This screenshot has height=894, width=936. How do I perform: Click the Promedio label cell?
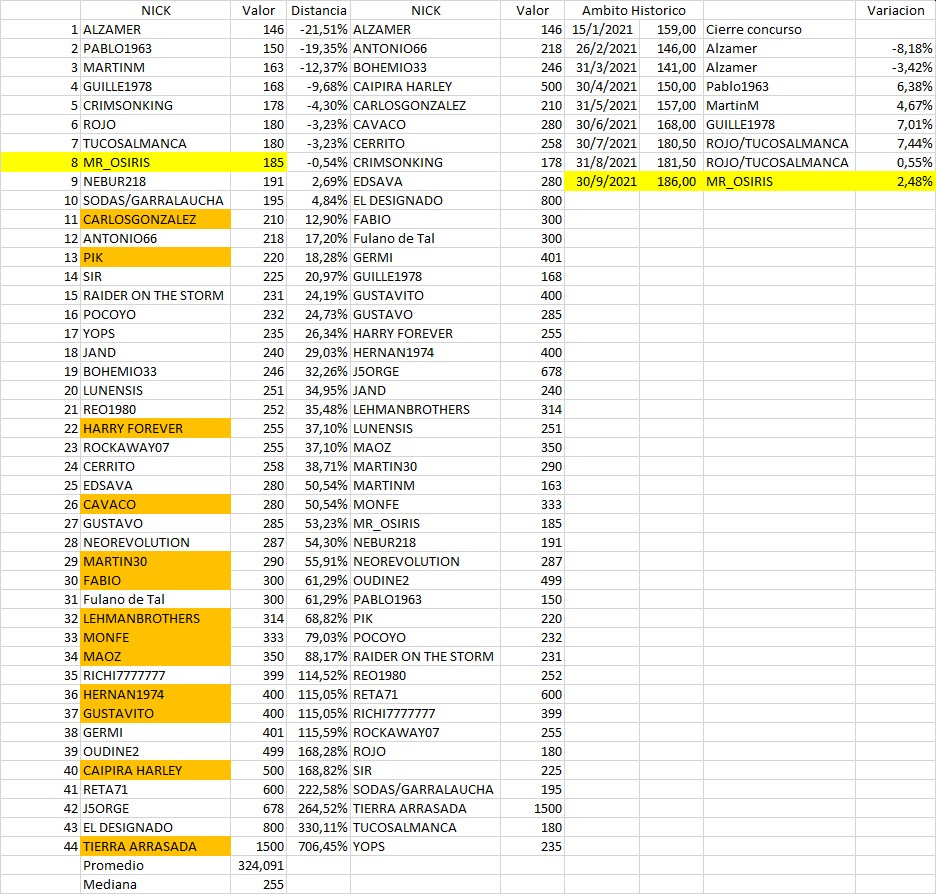coord(113,865)
